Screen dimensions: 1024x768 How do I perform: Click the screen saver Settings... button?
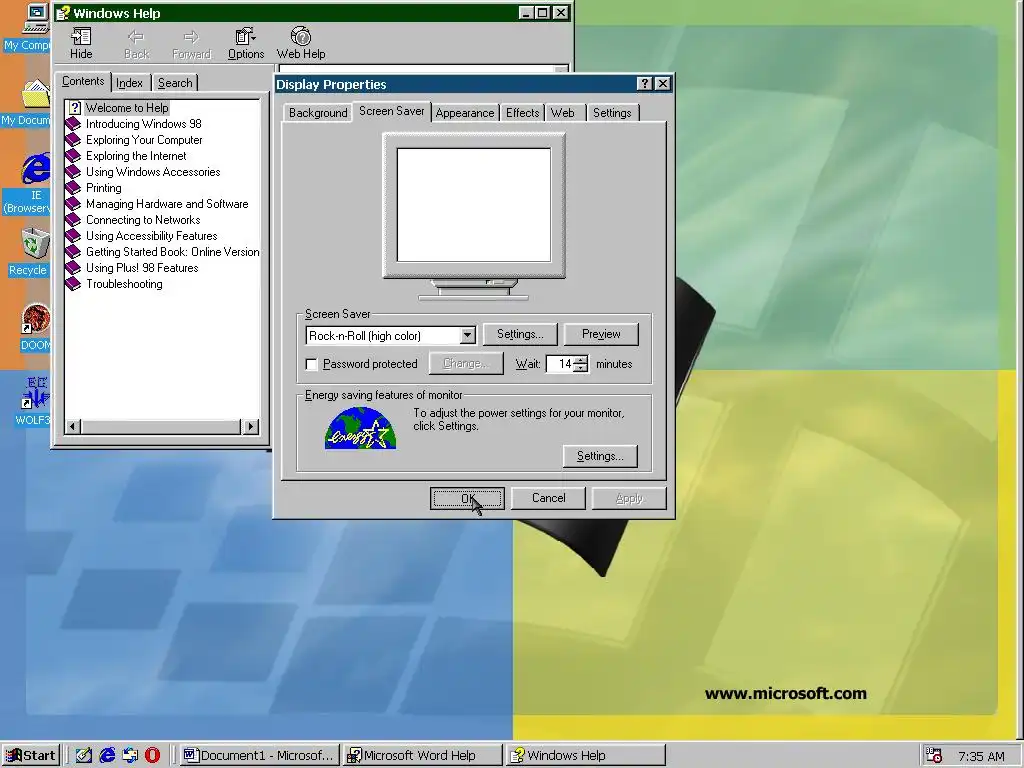[x=520, y=334]
